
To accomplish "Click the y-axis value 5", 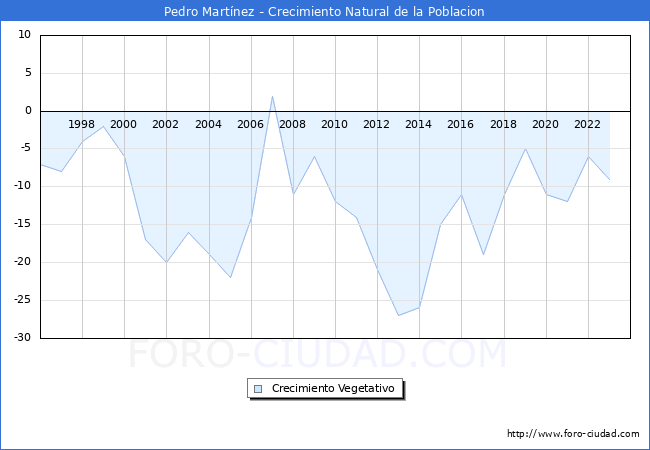I will pos(28,73).
